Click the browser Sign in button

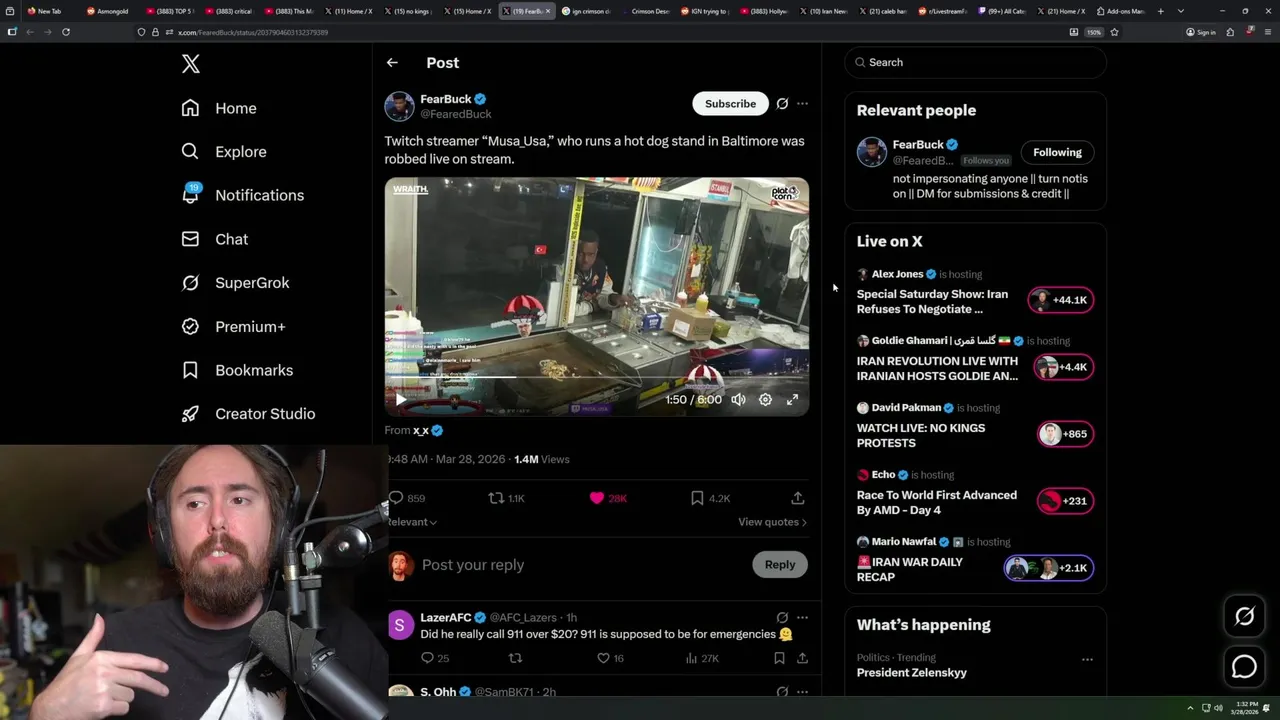[1201, 32]
